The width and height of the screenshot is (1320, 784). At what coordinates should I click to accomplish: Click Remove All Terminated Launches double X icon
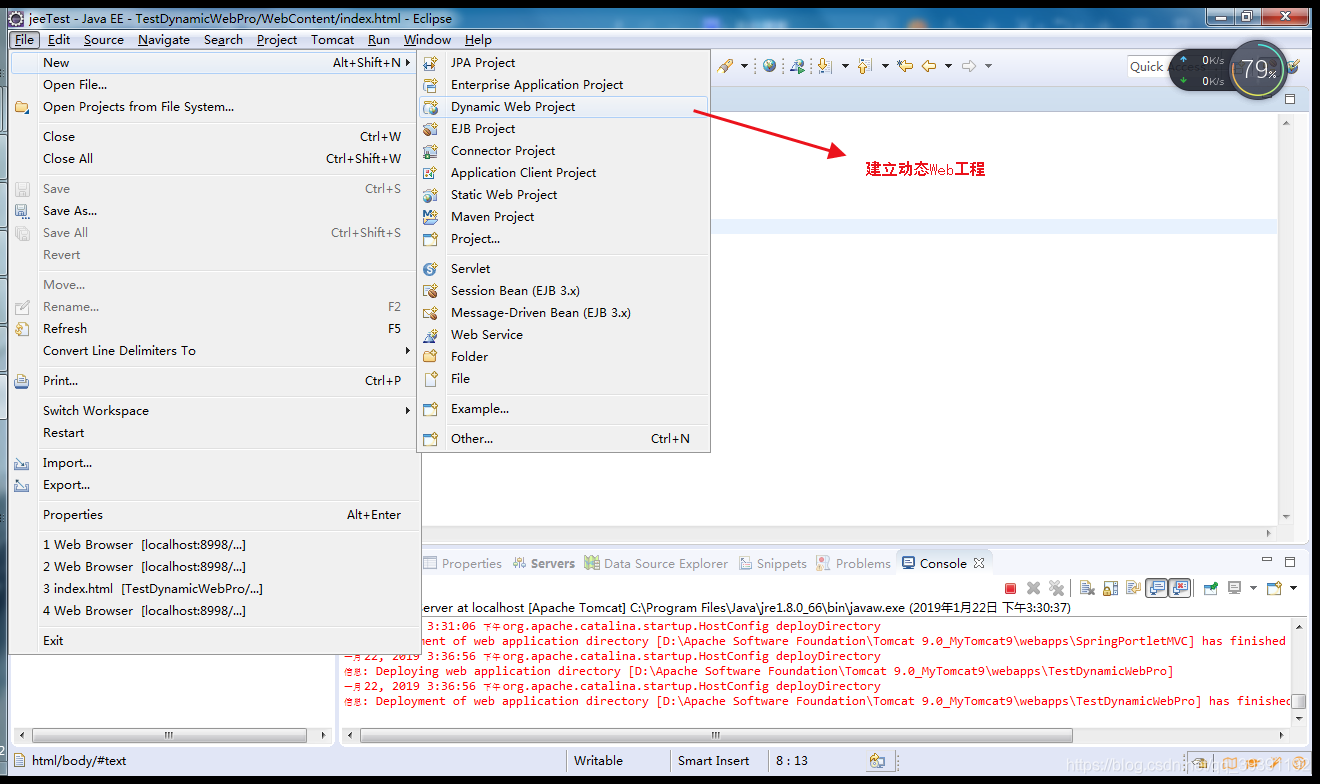click(x=1056, y=588)
